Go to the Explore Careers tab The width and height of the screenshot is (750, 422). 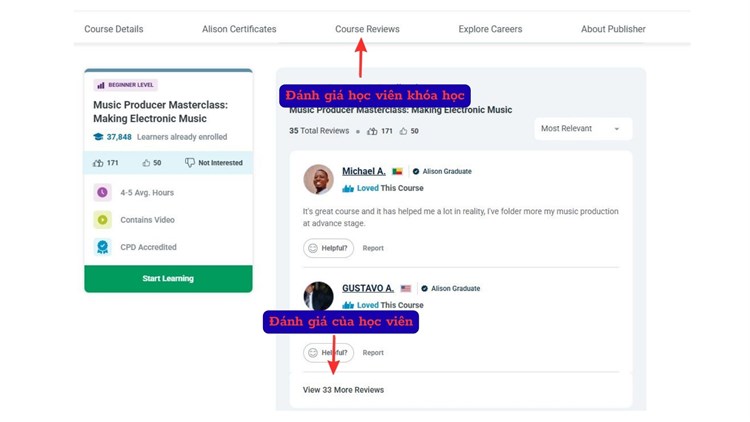(490, 29)
